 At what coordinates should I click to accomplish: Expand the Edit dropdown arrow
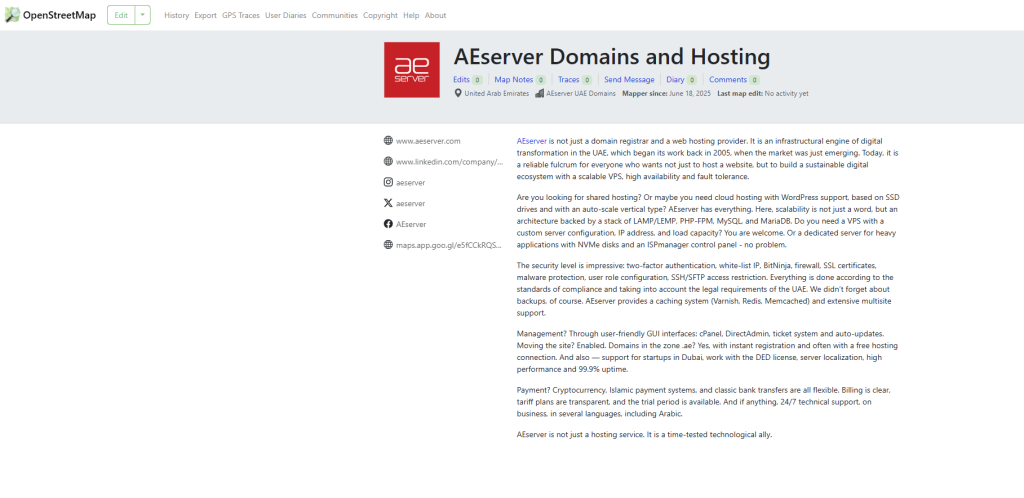coord(142,15)
